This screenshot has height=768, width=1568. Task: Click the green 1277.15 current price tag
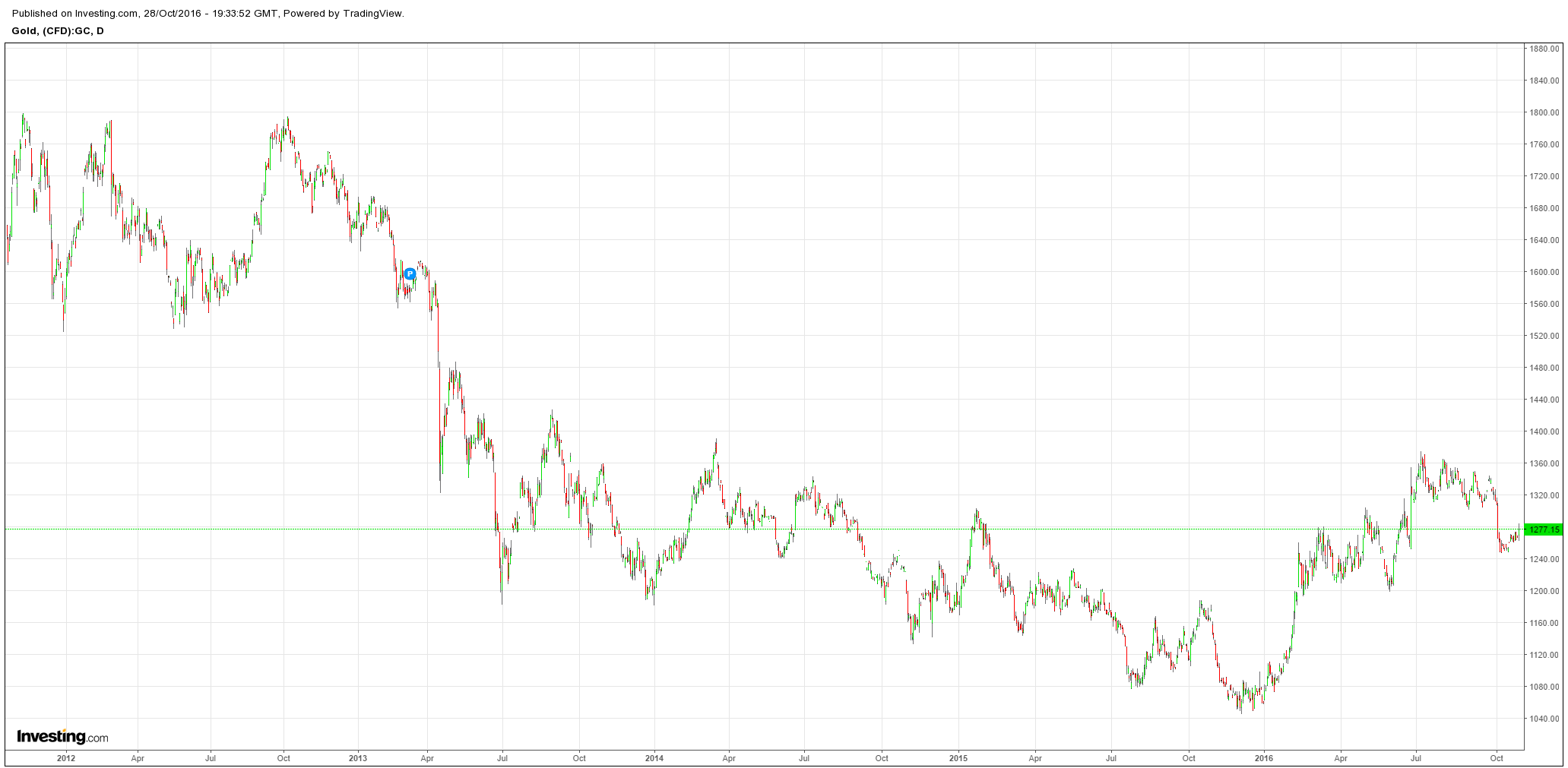pos(1544,529)
